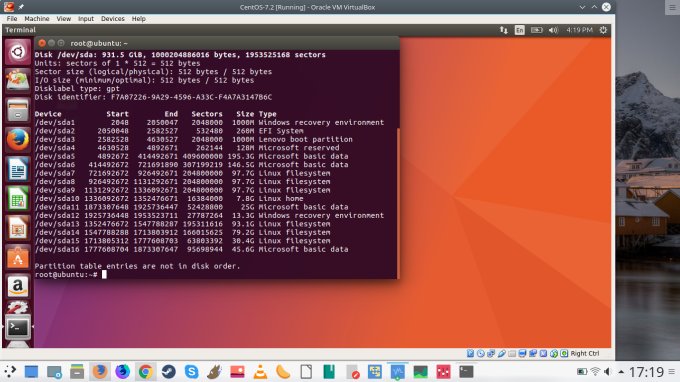
Task: Launch Skype from the host taskbar
Action: 191,372
